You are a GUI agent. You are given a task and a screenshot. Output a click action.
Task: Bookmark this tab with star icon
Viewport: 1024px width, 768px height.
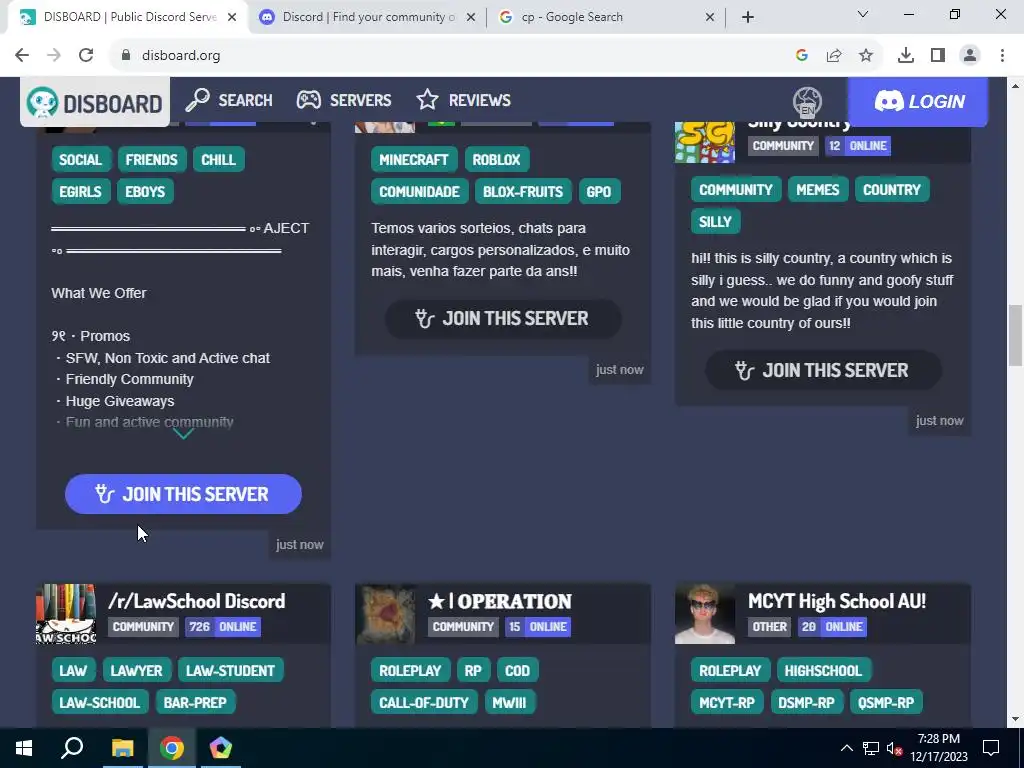(x=866, y=56)
